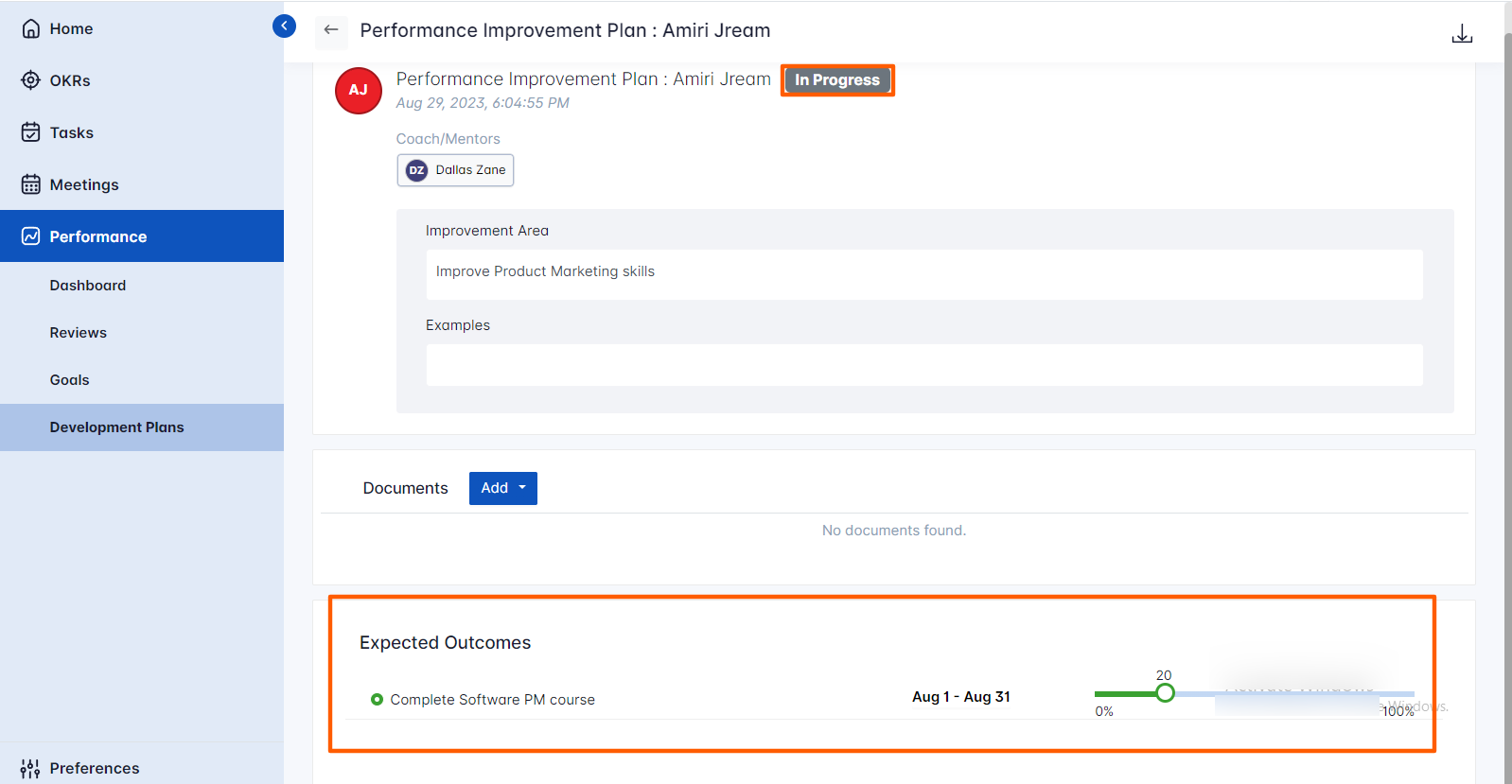
Task: Open the Reviews submenu item
Action: point(79,333)
